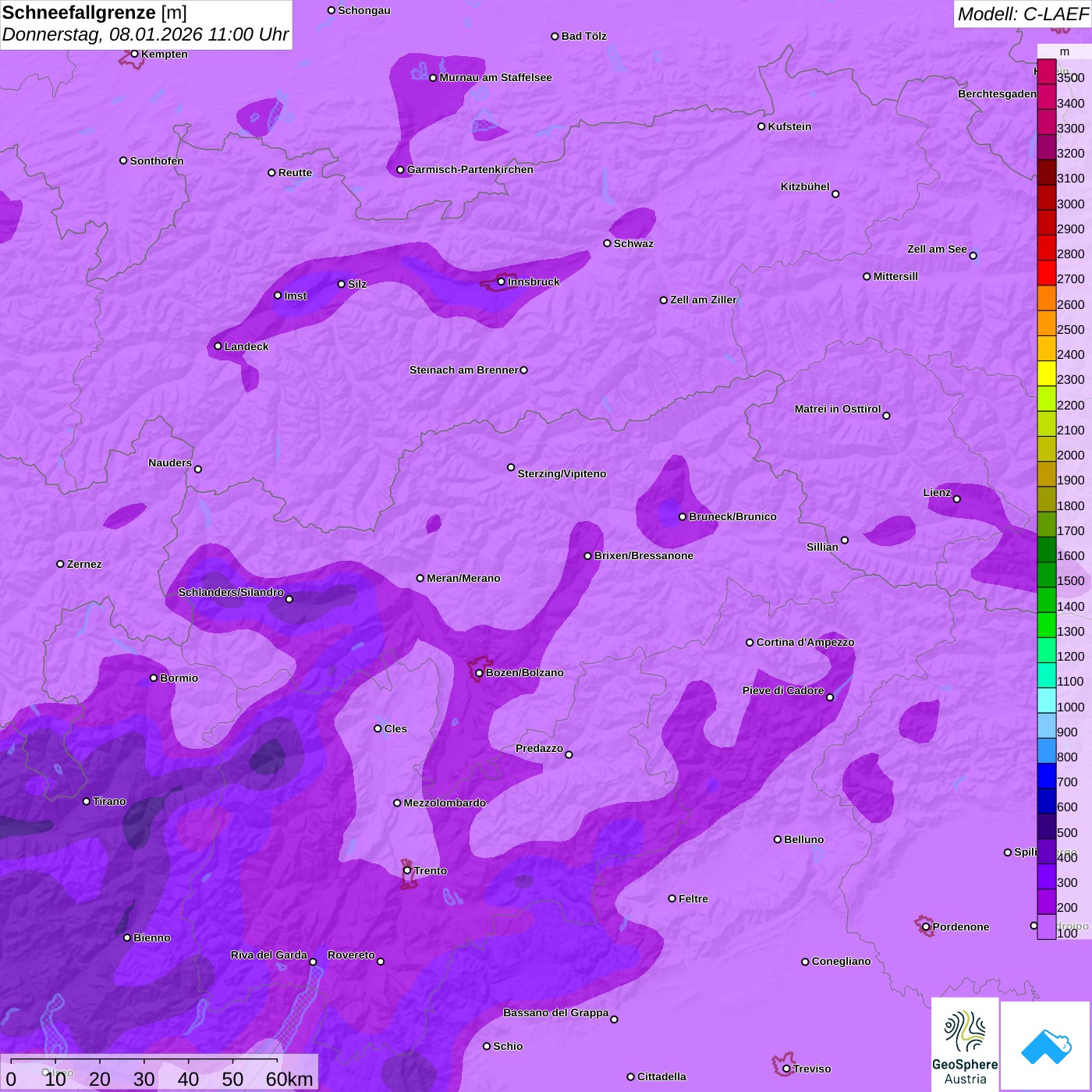Select the Trento city marker dot
This screenshot has height=1092, width=1092.
pyautogui.click(x=407, y=870)
